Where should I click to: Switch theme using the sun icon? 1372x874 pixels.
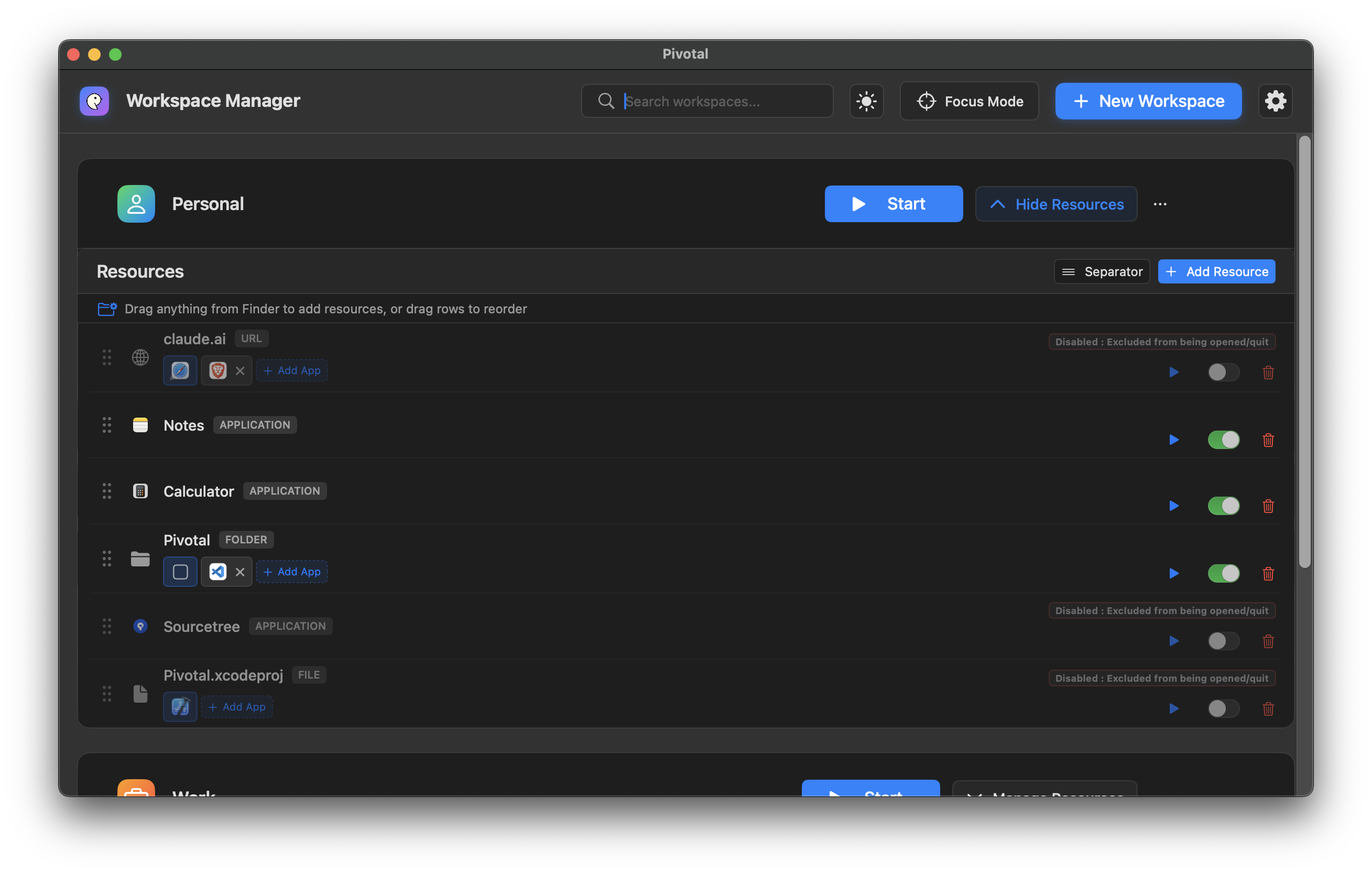tap(866, 101)
